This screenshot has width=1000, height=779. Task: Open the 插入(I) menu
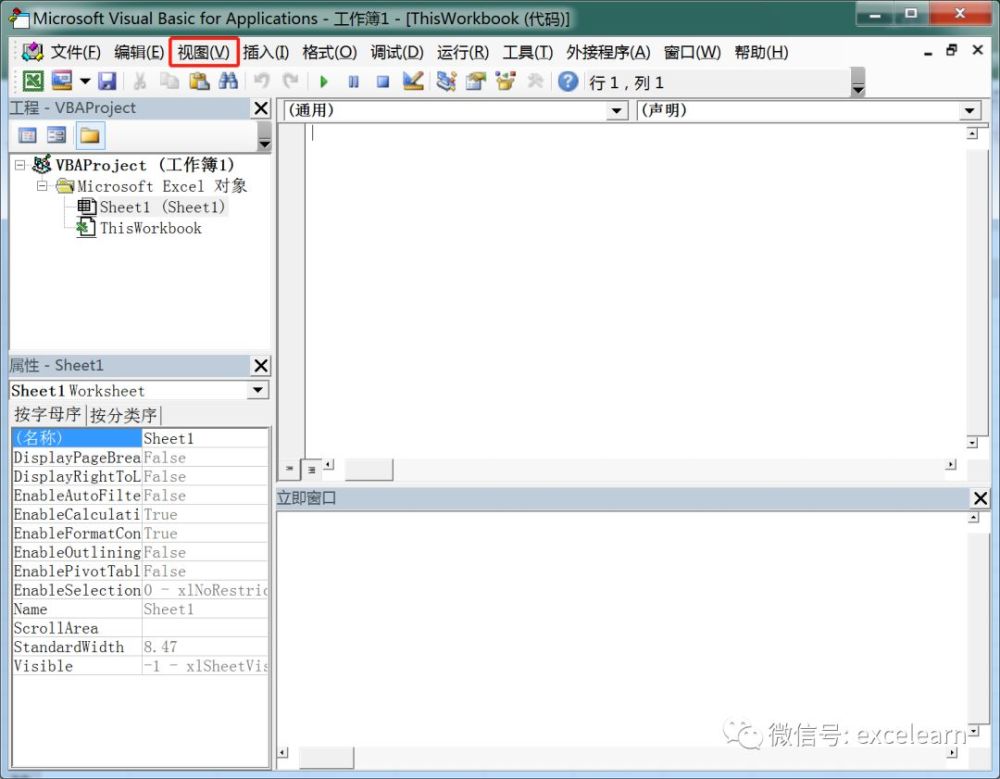pyautogui.click(x=266, y=52)
